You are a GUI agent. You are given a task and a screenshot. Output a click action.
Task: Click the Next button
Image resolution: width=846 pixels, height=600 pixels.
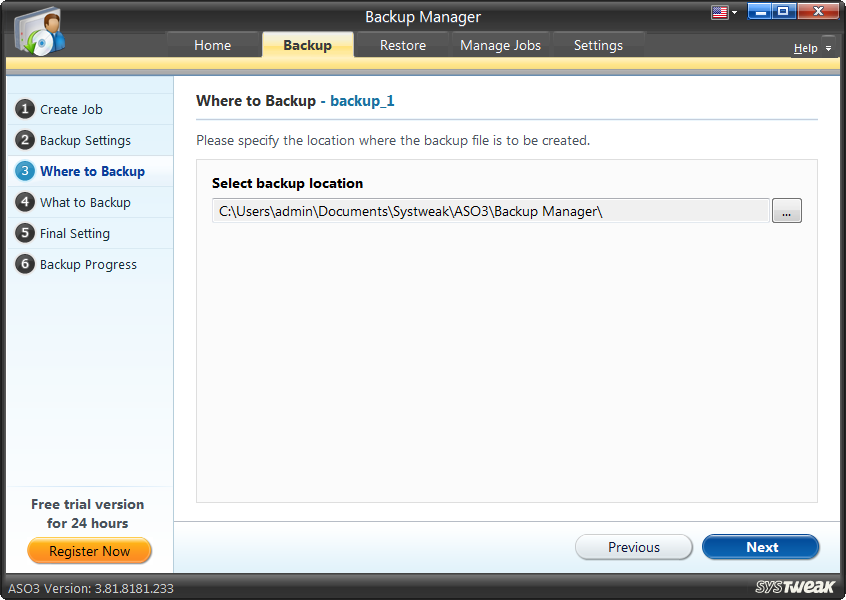coord(761,547)
